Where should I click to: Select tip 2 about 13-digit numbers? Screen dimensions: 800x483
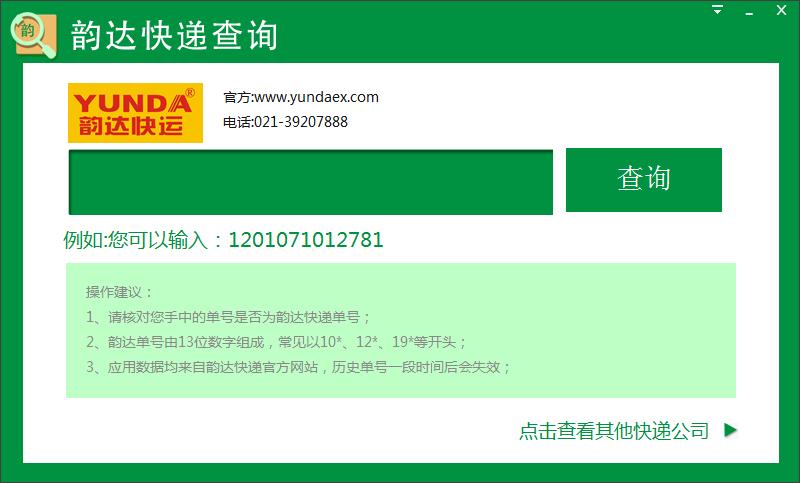point(276,342)
